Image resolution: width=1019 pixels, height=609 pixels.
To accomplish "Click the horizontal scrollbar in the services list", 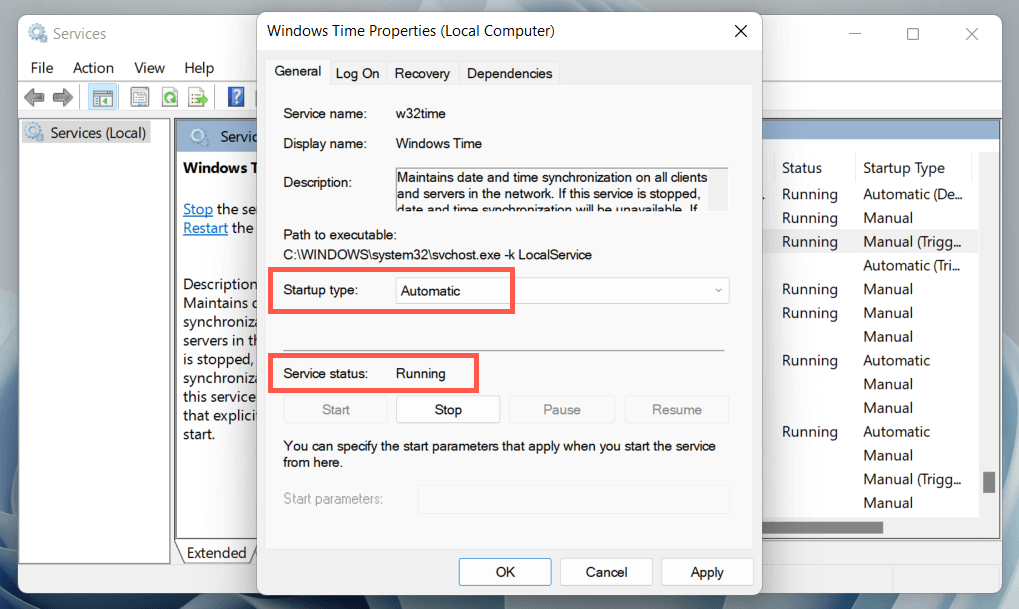I will [823, 528].
